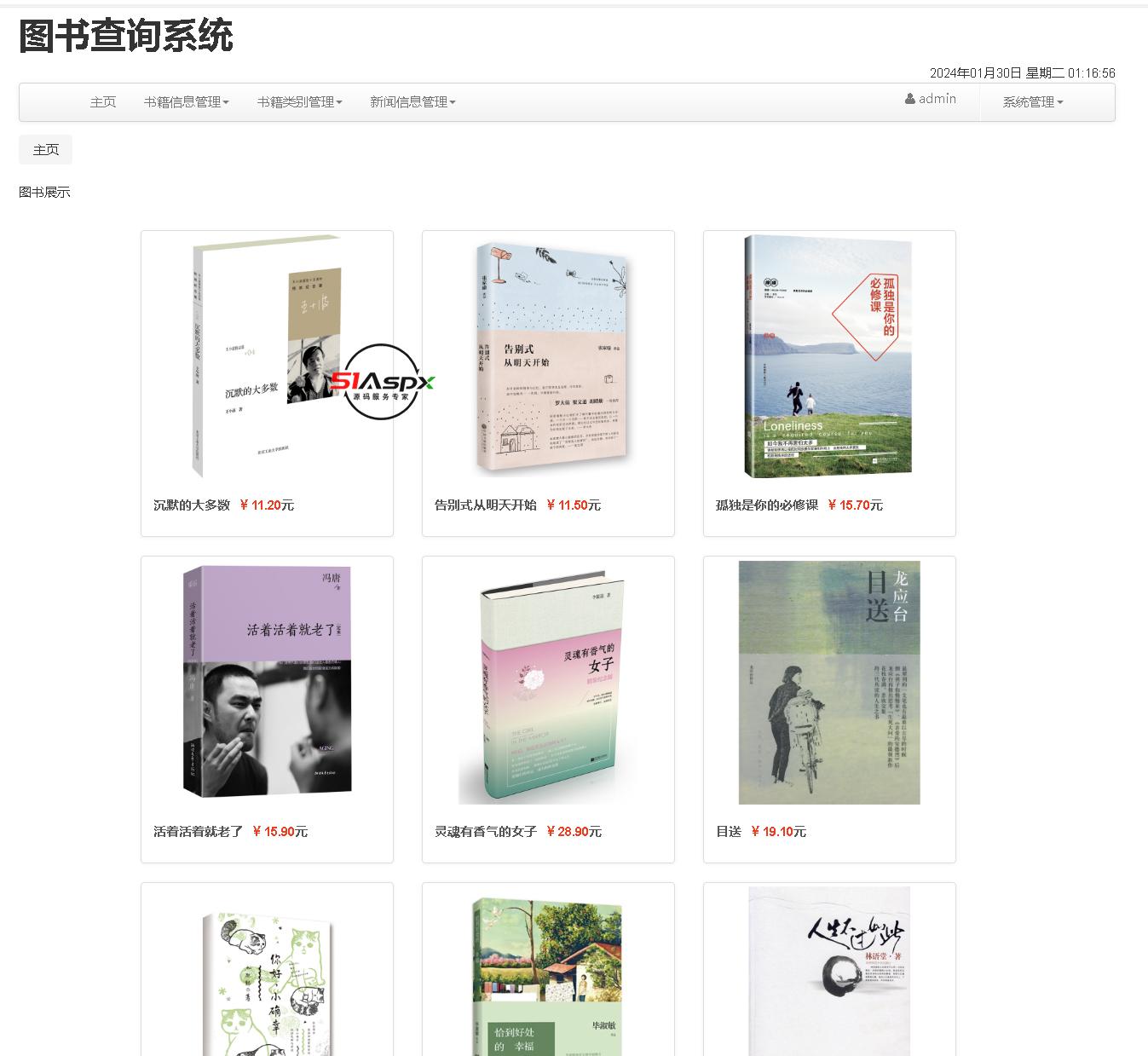This screenshot has width=1148, height=1056.
Task: Open the 沉默的大多数 book cover
Action: click(x=267, y=356)
